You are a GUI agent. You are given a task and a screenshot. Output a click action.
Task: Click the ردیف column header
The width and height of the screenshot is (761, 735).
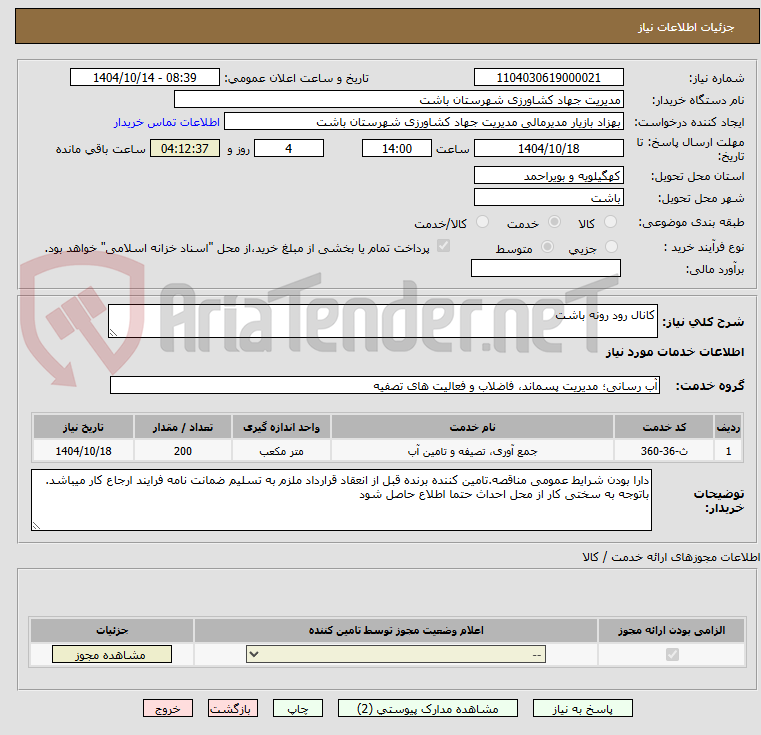tap(728, 427)
